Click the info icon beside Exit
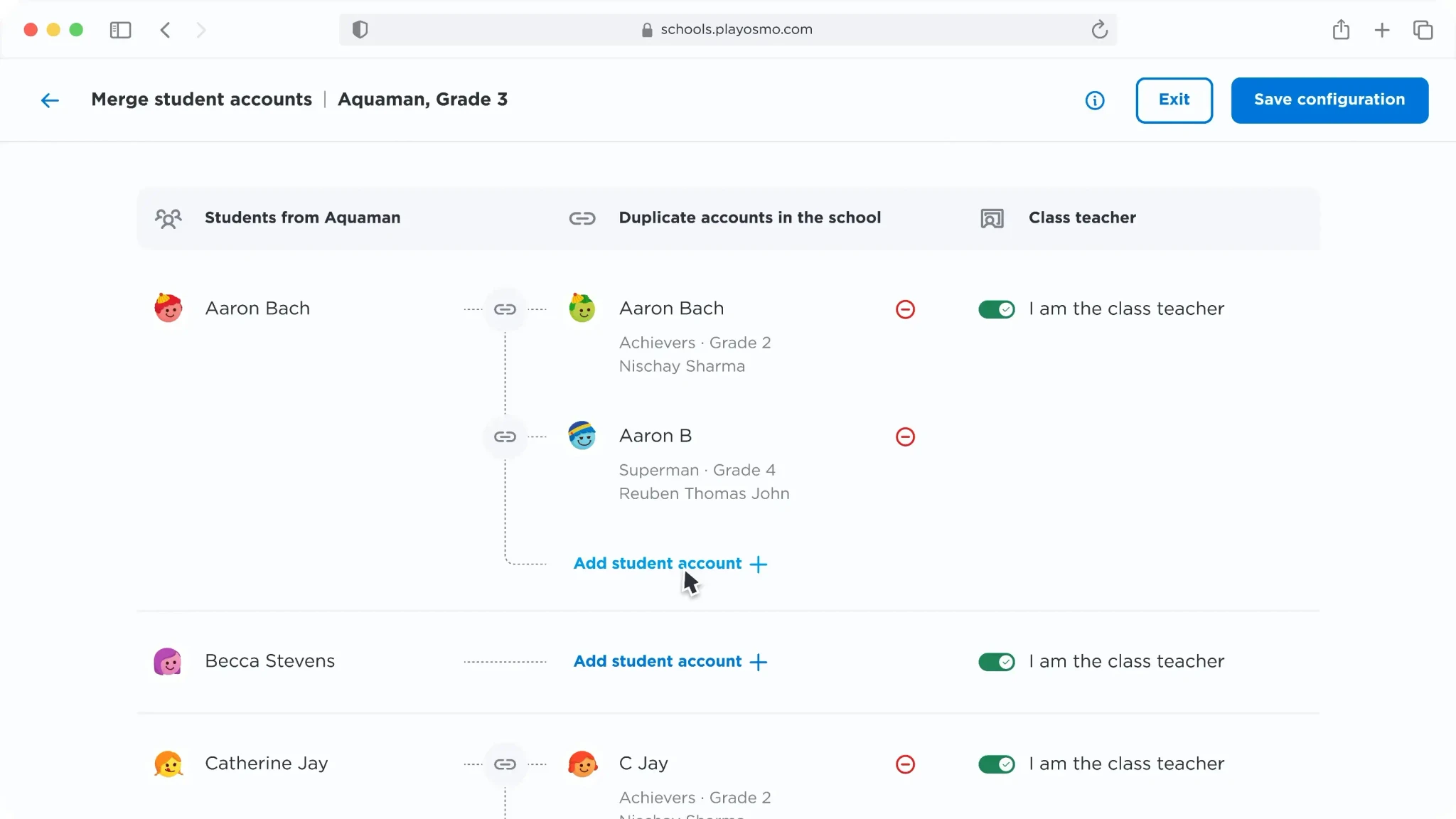The image size is (1456, 819). (1095, 100)
